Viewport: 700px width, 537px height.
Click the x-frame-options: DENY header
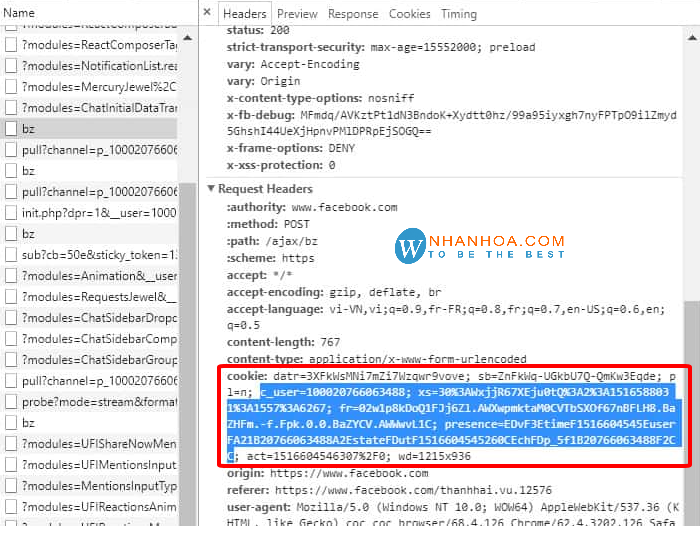pyautogui.click(x=291, y=148)
